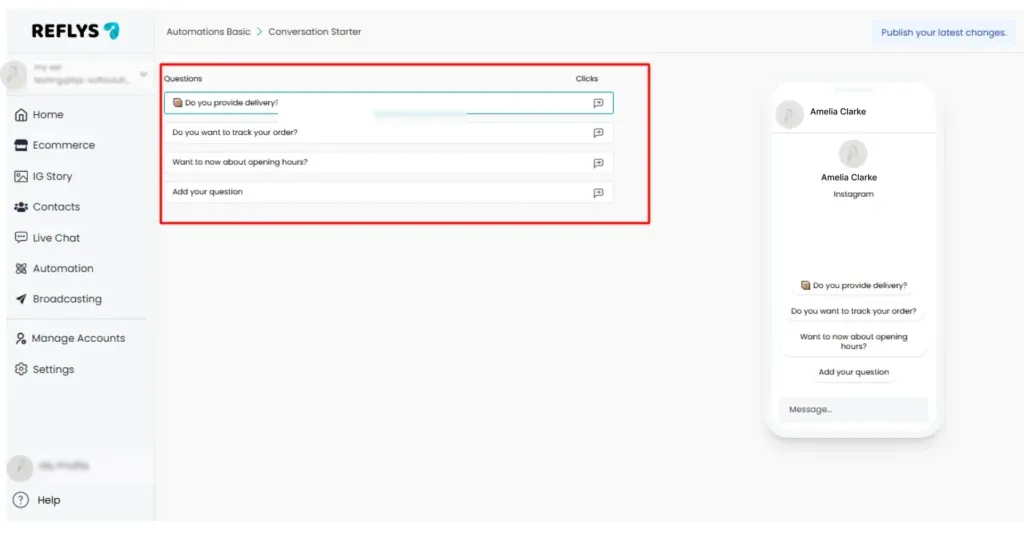Screen dimensions: 1024x546
Task: Open the Broadcasting paper-plane icon
Action: 21,299
